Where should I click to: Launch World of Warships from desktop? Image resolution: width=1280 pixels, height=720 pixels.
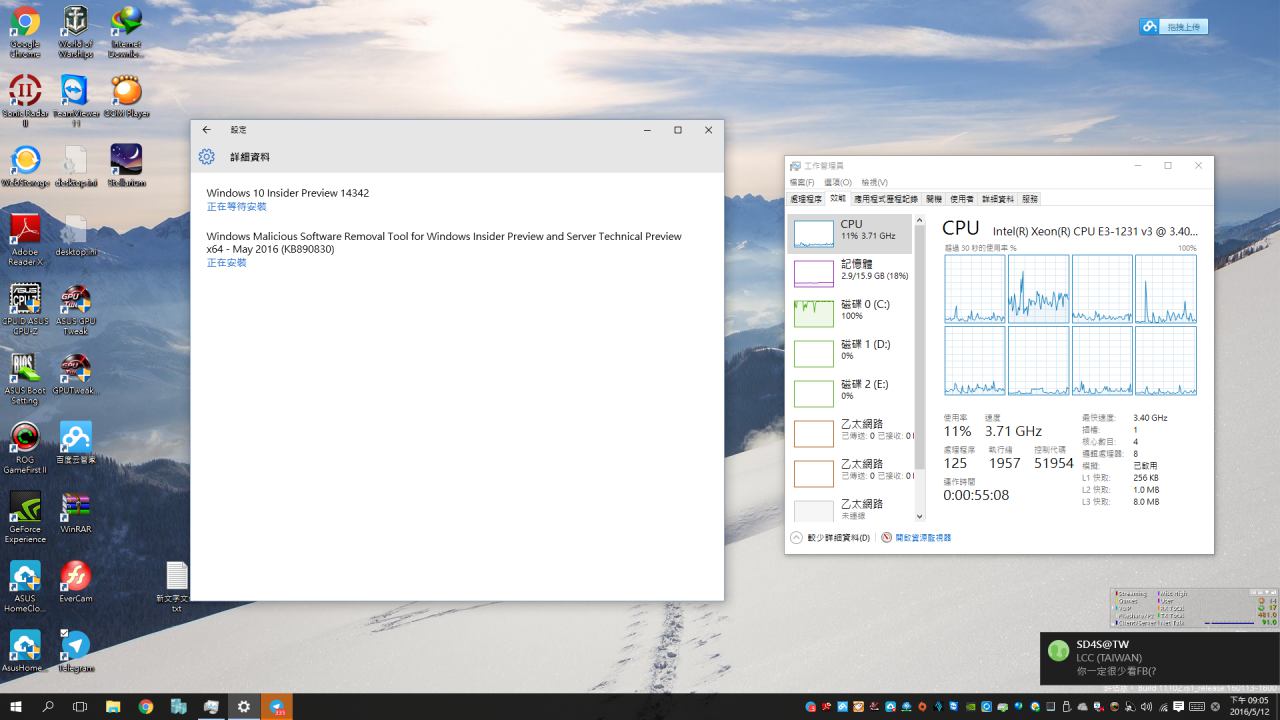(76, 22)
